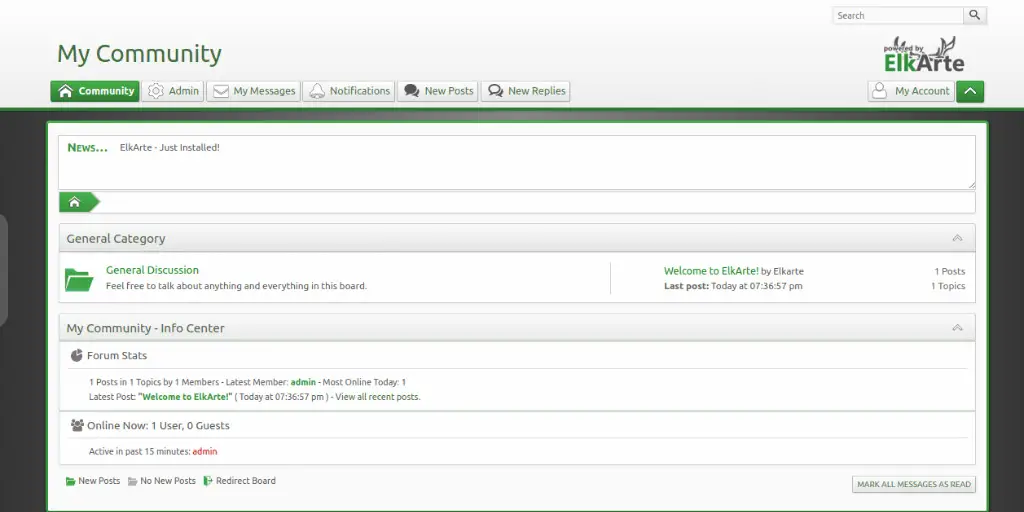Click the General Category heading text
This screenshot has width=1024, height=512.
click(x=116, y=238)
